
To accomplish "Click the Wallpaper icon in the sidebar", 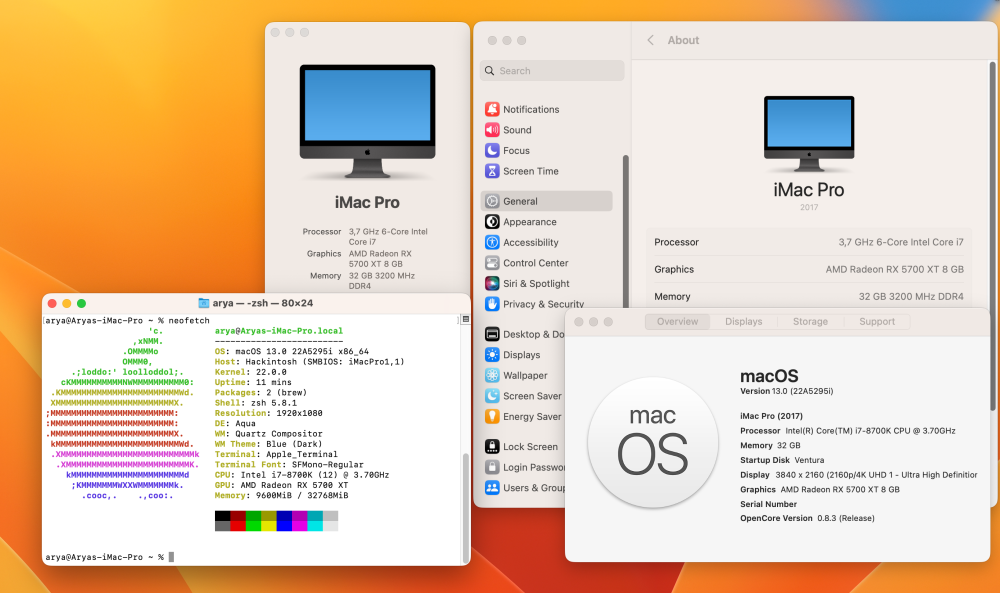I will point(492,376).
